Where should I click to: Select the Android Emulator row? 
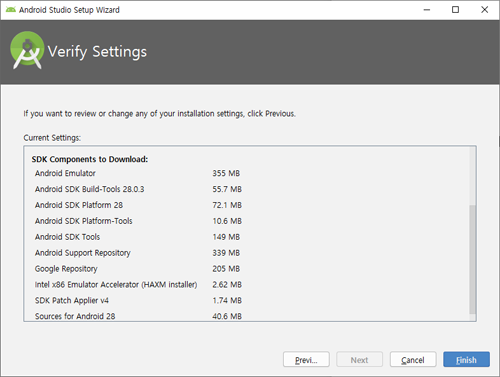pos(65,173)
